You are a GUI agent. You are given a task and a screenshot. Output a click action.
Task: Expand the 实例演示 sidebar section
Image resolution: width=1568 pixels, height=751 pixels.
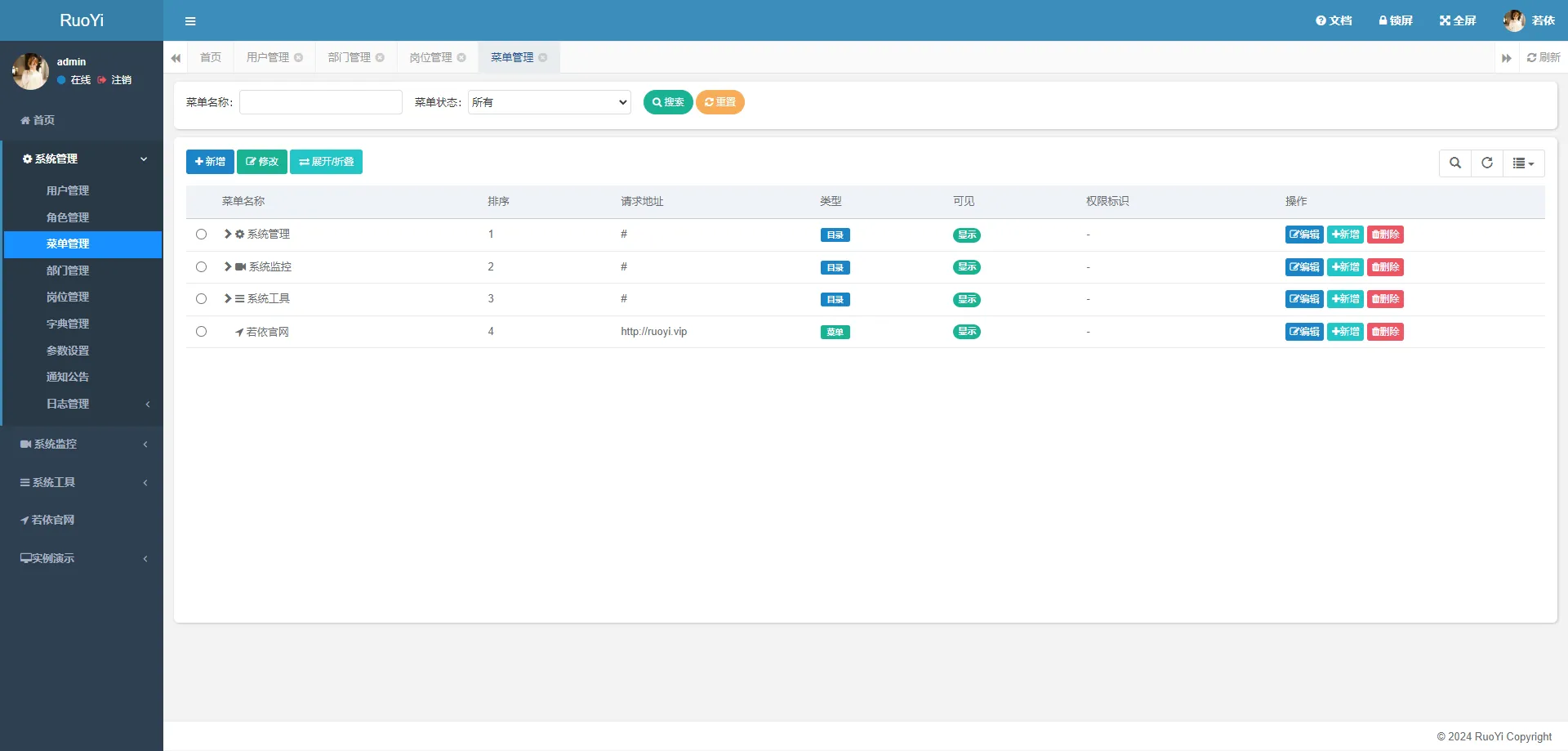click(82, 558)
